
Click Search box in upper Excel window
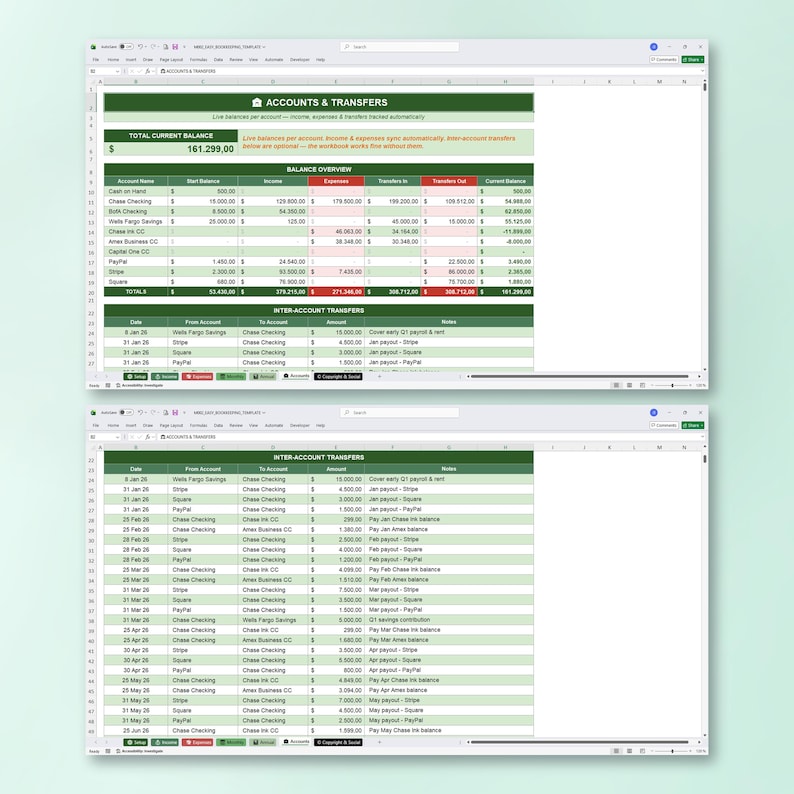point(400,47)
